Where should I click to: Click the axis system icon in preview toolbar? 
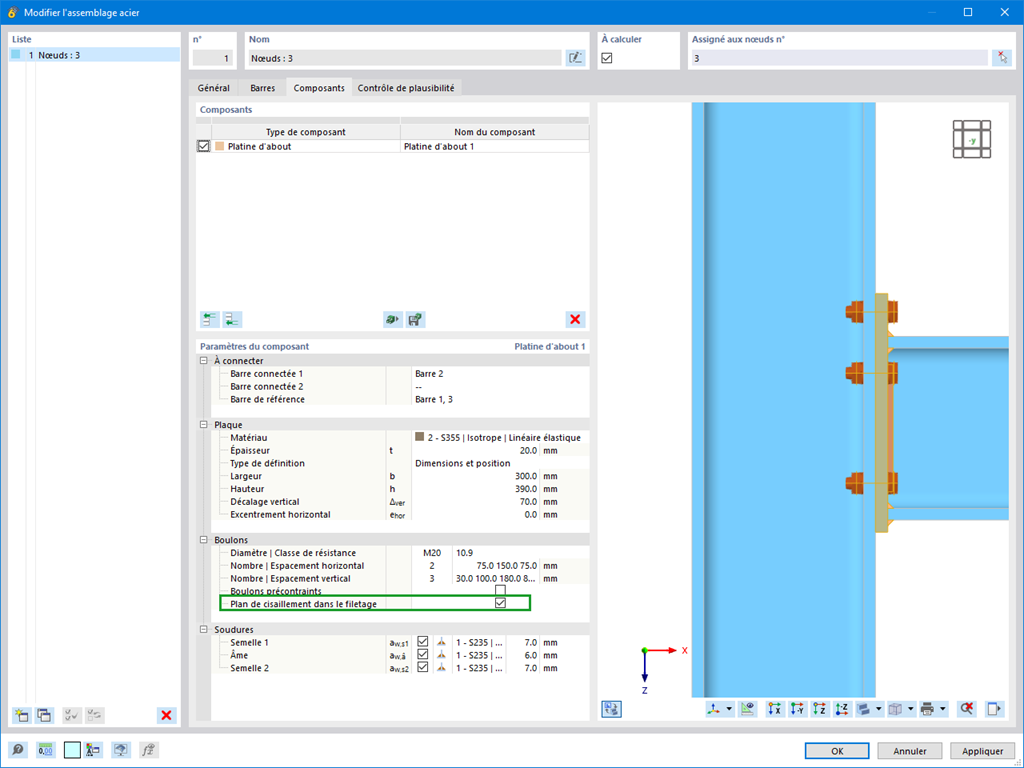[x=714, y=709]
